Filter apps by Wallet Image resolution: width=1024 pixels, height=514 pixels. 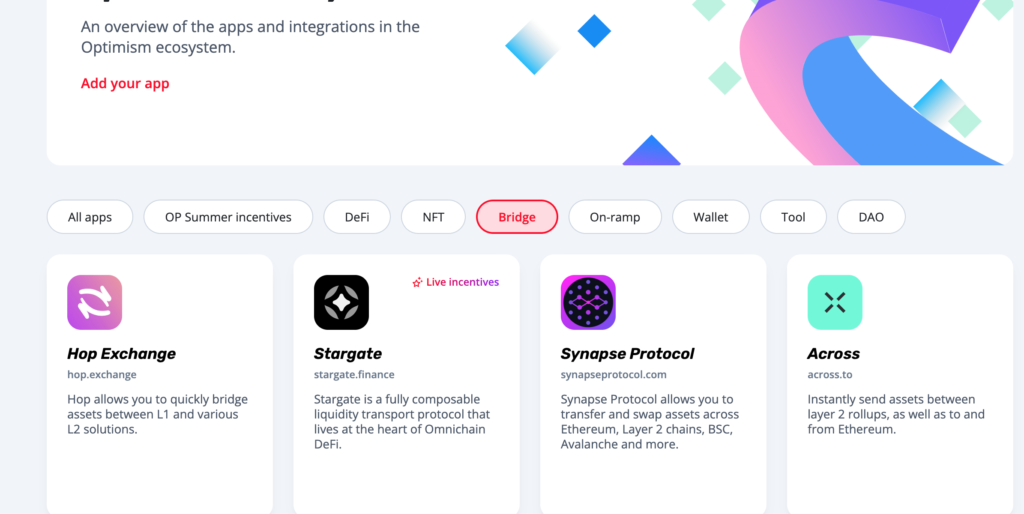[711, 217]
